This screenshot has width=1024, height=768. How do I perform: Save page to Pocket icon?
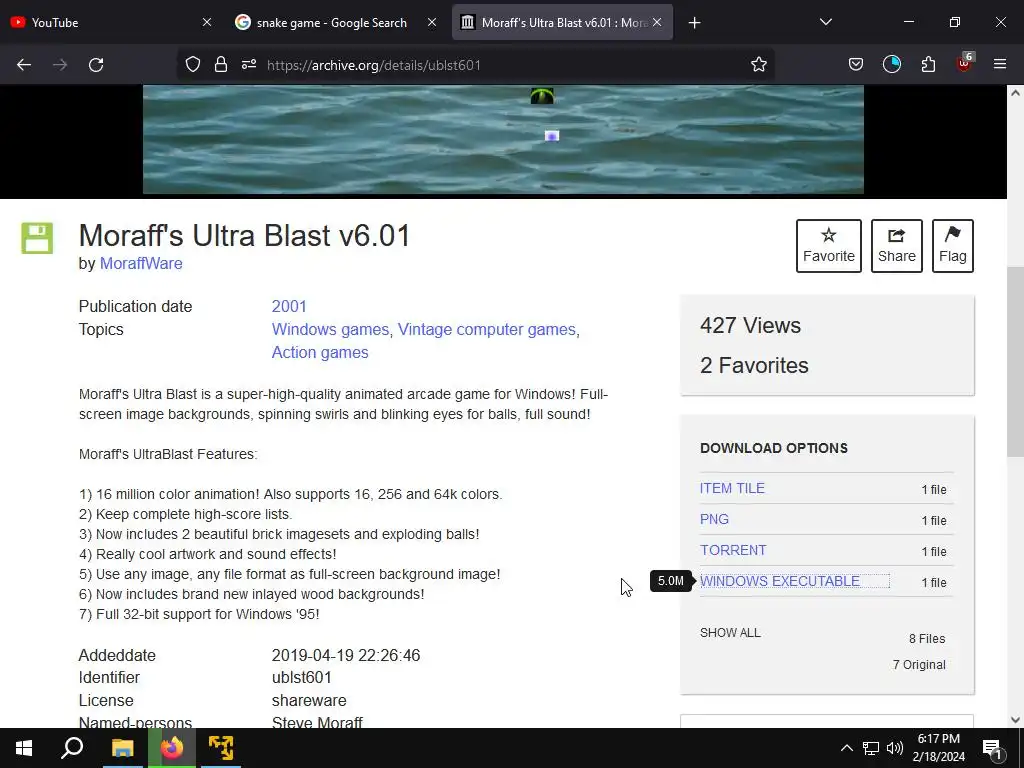pos(856,64)
